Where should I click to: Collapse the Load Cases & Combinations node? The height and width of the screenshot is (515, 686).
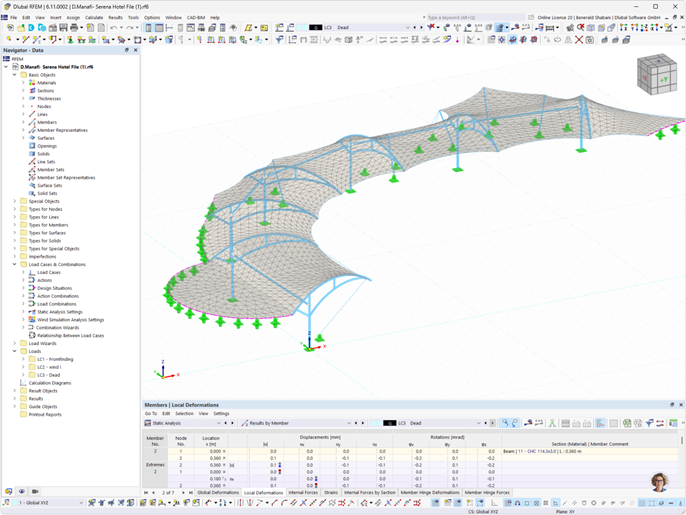pyautogui.click(x=15, y=264)
